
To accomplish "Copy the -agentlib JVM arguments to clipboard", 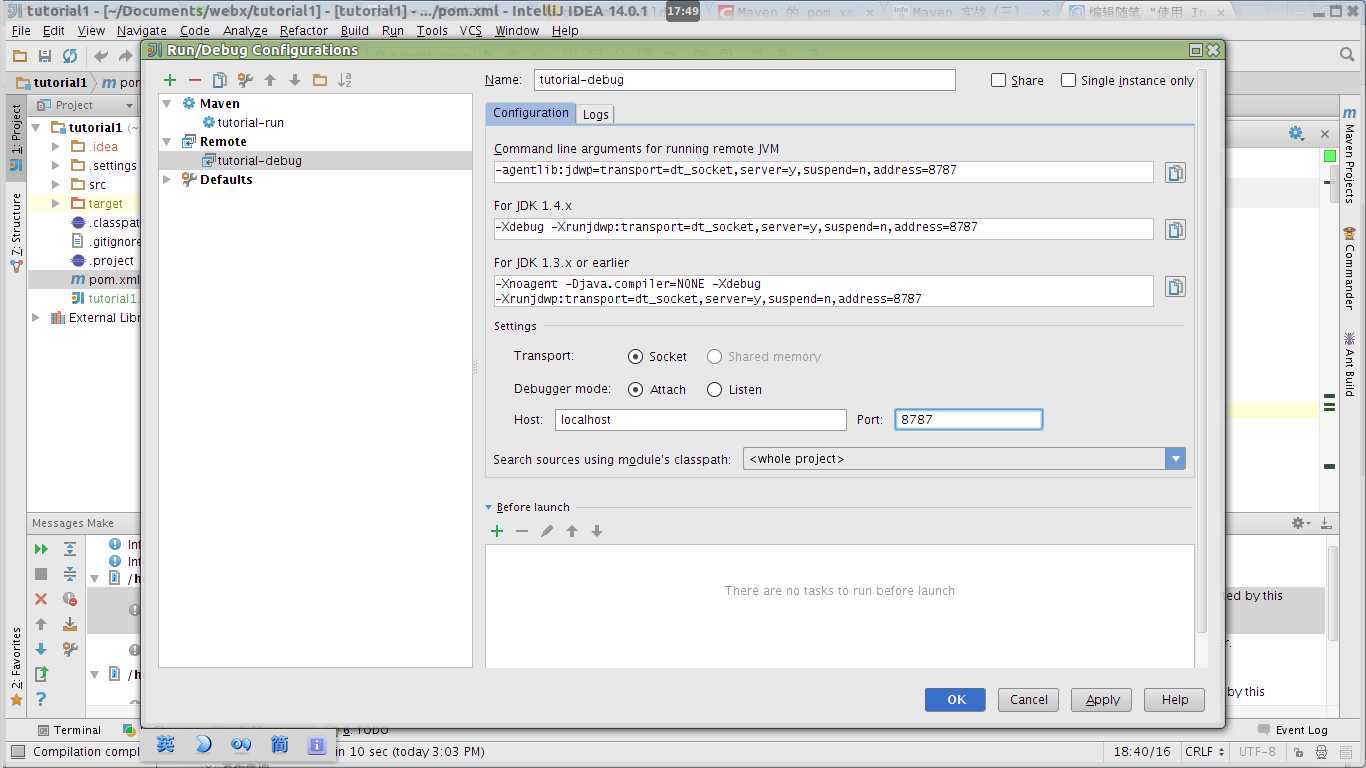I will point(1175,173).
